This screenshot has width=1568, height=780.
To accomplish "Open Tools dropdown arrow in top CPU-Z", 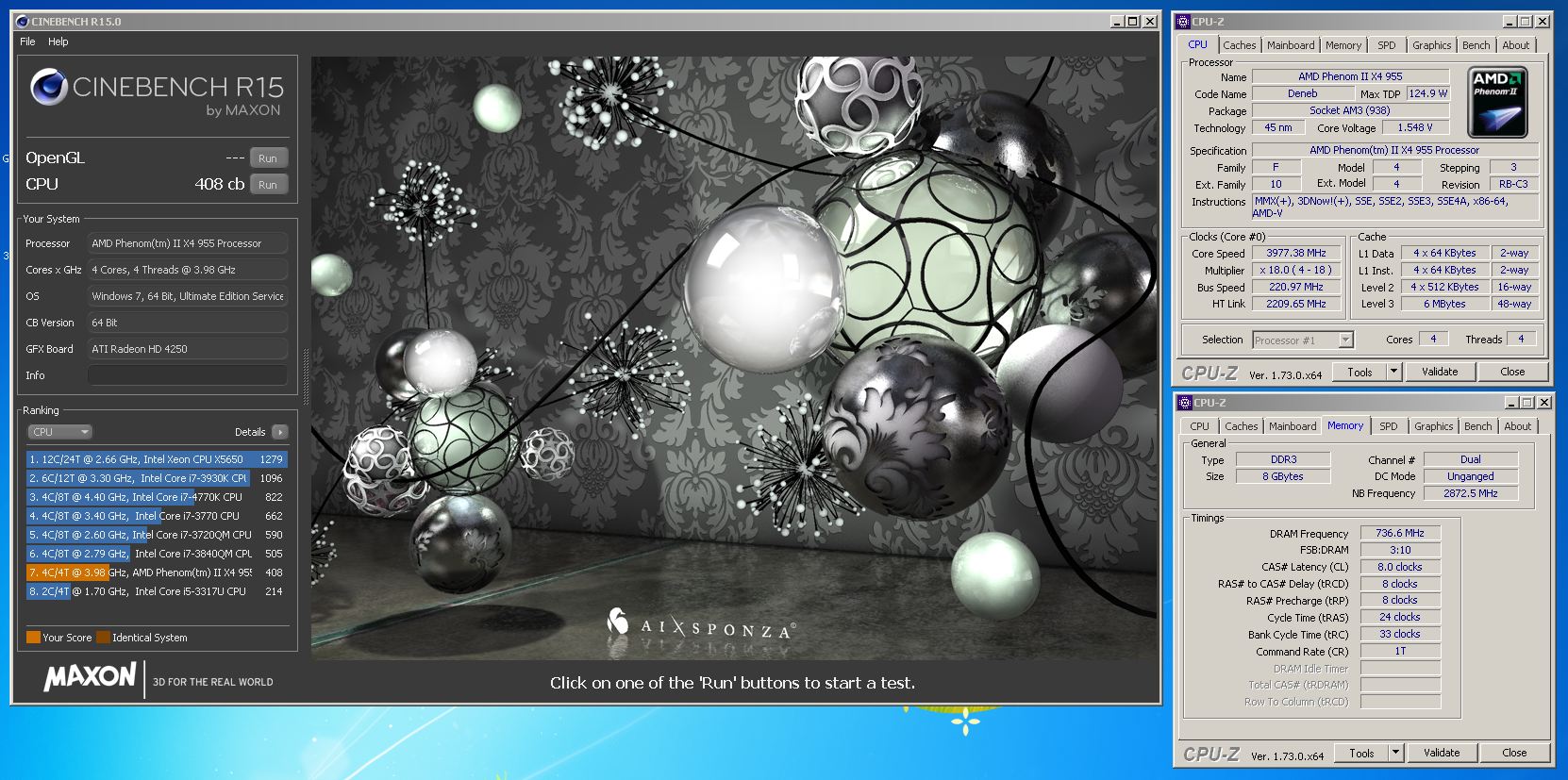I will (x=1393, y=372).
